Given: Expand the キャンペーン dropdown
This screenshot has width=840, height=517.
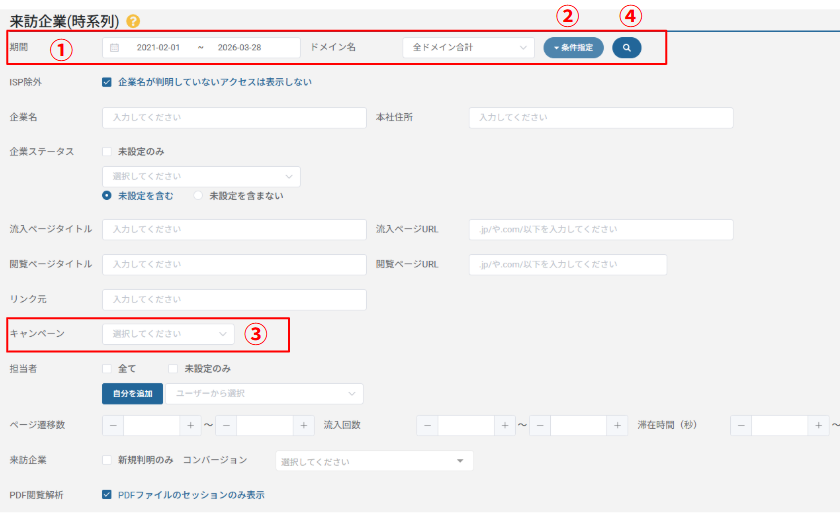Looking at the screenshot, I should point(168,333).
